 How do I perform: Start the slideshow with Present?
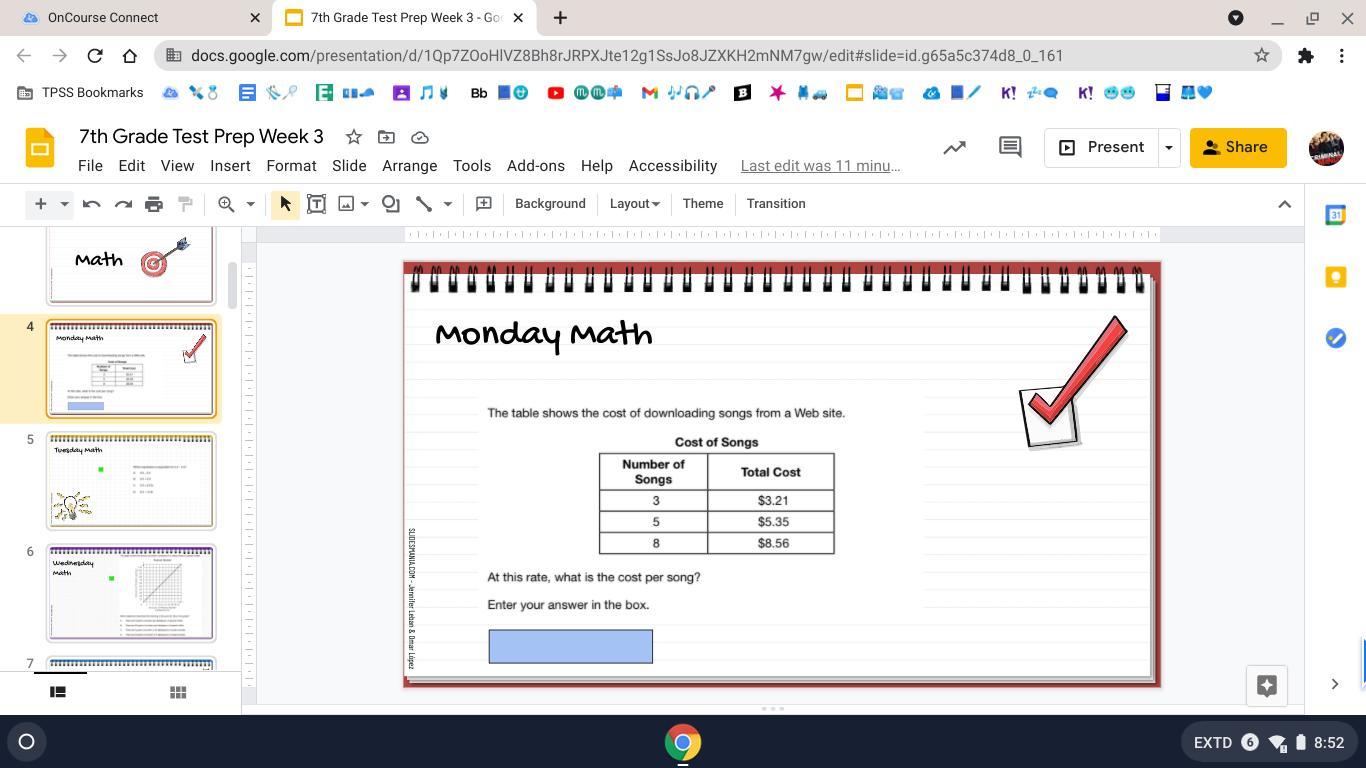click(1101, 148)
